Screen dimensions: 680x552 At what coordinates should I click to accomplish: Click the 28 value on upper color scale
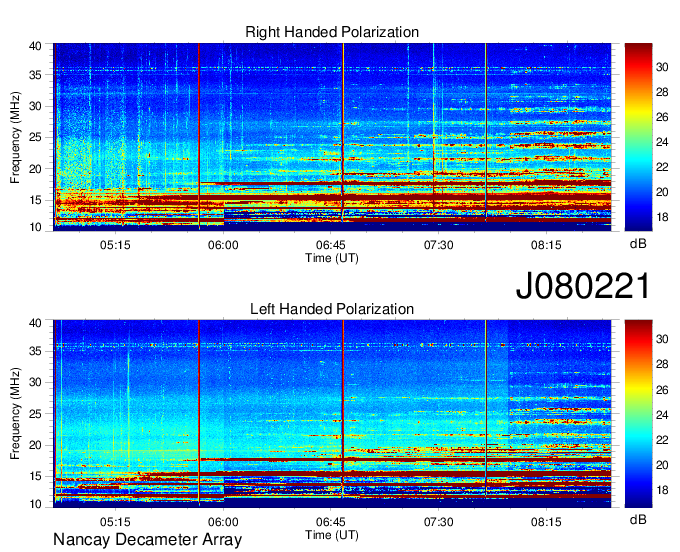(662, 92)
